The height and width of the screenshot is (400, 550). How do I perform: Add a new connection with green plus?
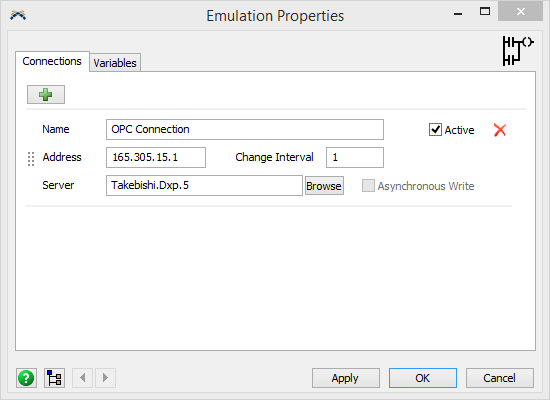[x=46, y=94]
